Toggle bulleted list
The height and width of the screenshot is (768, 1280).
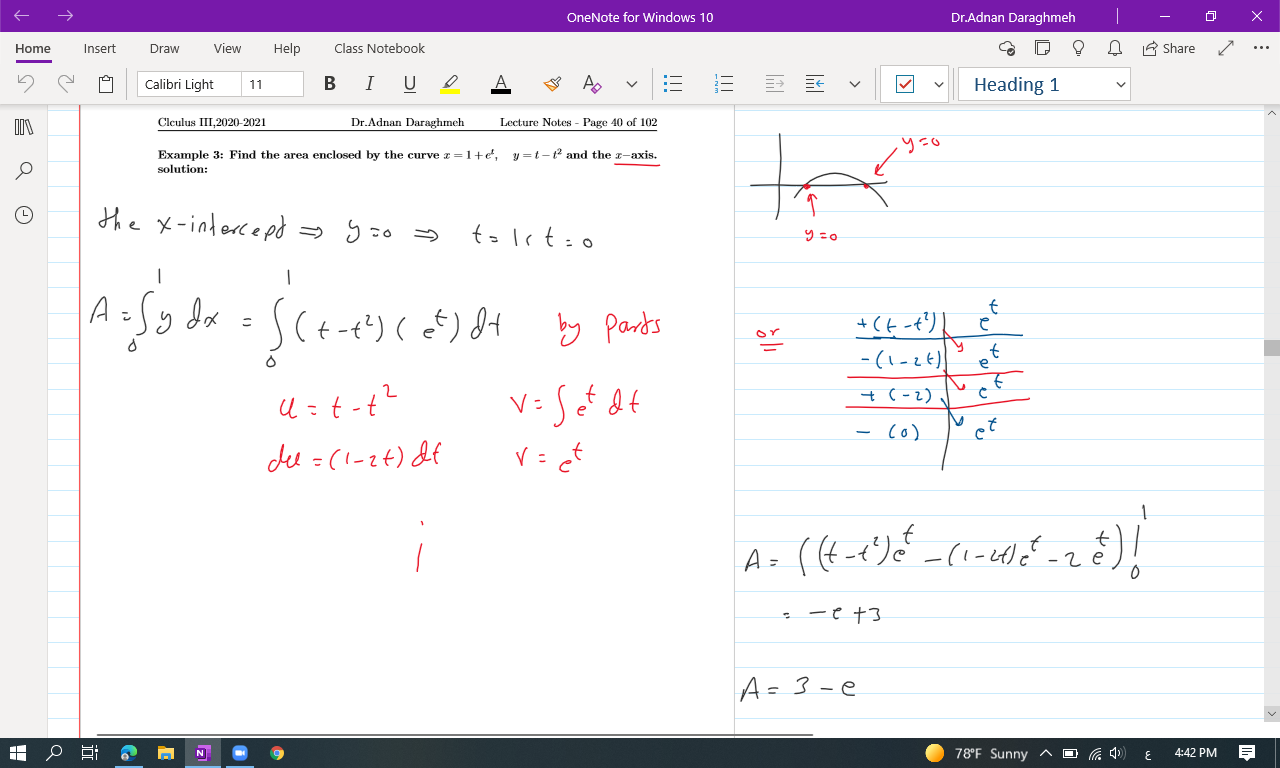pyautogui.click(x=674, y=84)
